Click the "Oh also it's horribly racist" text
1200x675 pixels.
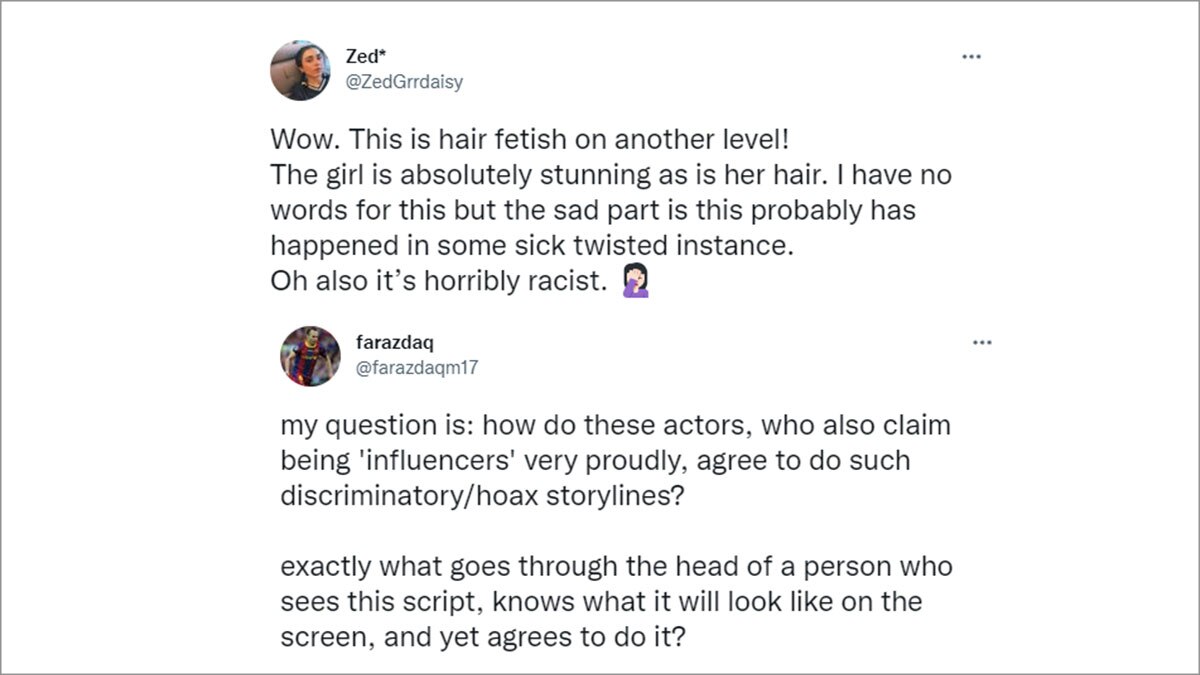click(439, 282)
